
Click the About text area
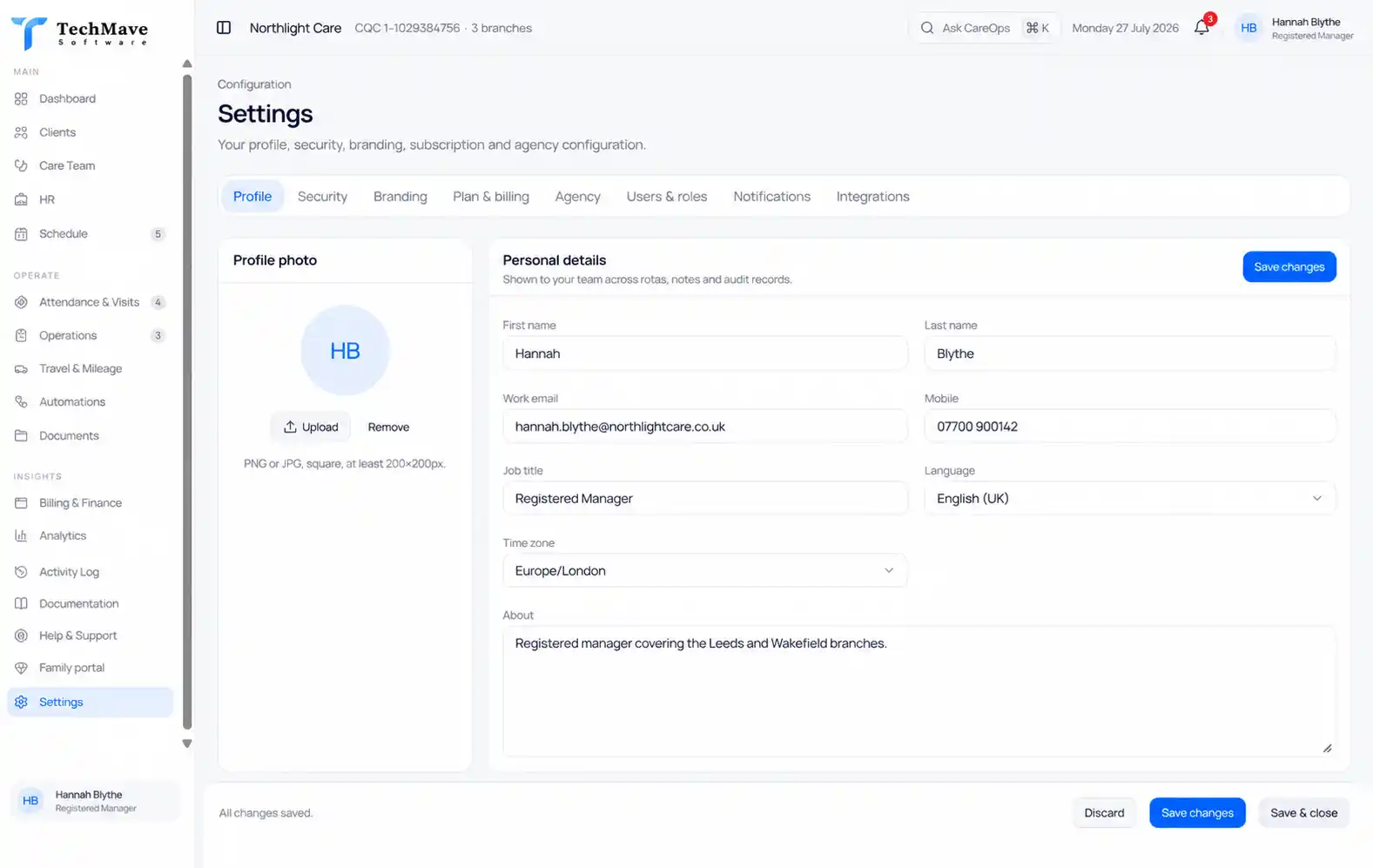pyautogui.click(x=919, y=691)
